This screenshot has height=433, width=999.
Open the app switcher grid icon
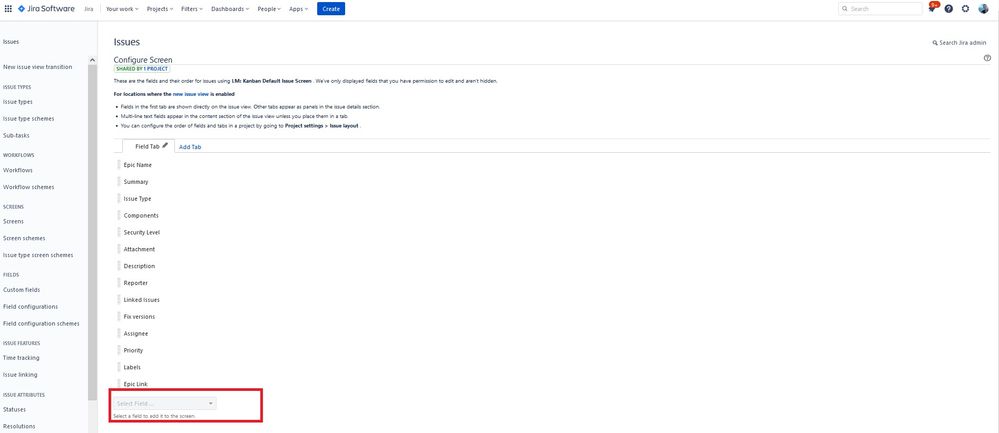[x=8, y=9]
